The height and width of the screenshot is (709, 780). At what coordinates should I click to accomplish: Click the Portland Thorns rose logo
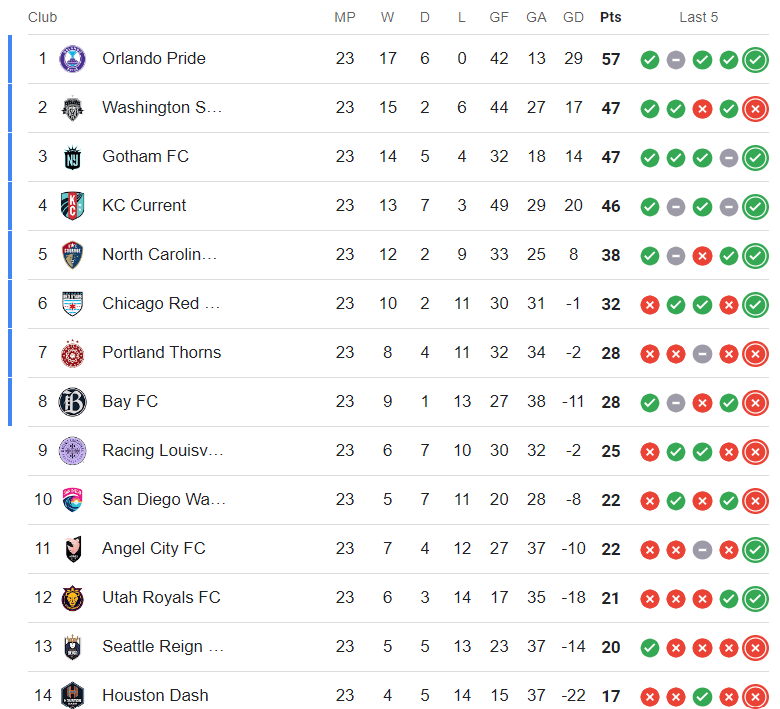click(73, 353)
